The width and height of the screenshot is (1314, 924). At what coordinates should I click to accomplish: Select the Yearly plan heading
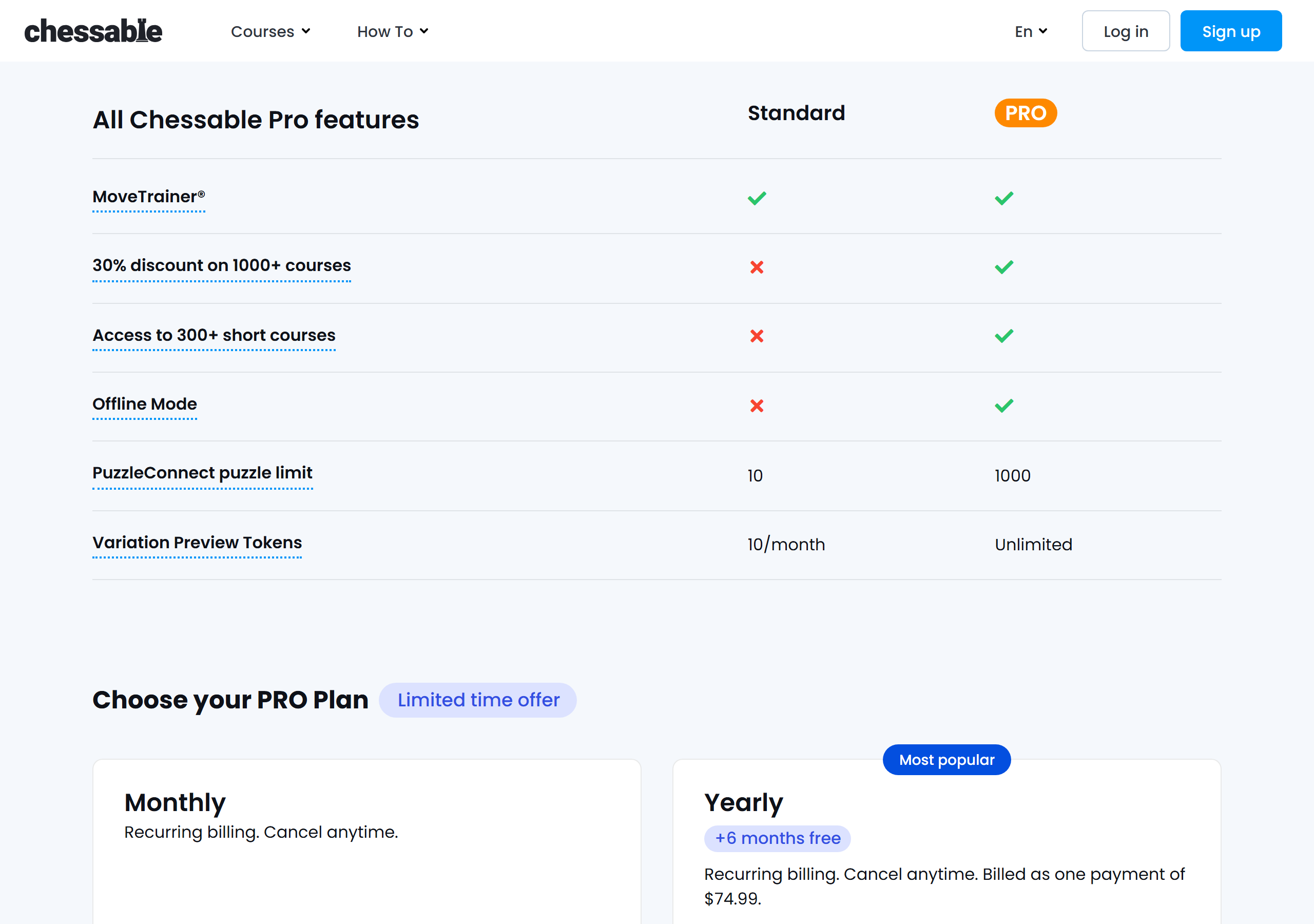(743, 803)
